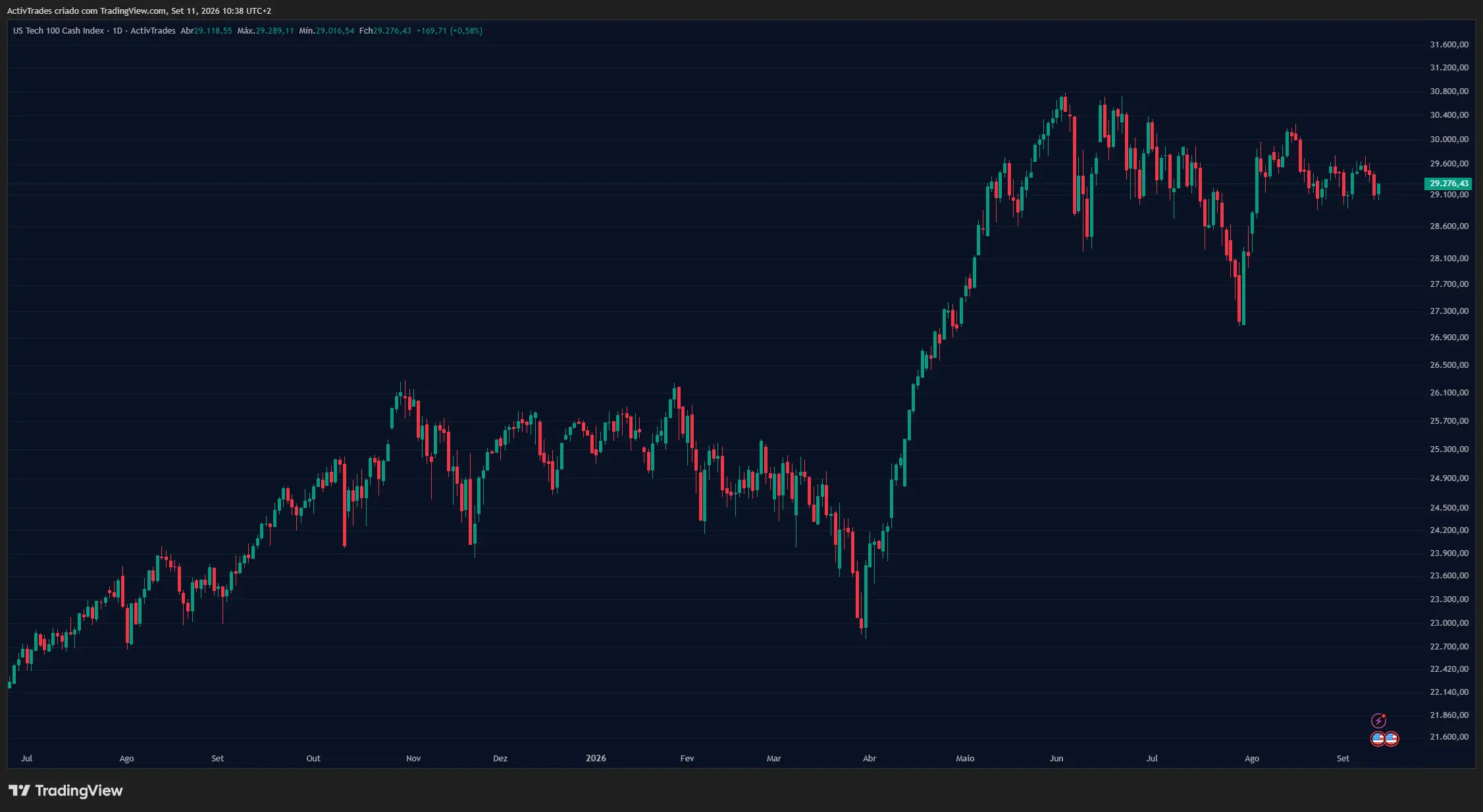1483x812 pixels.
Task: Click the left US flag event marker
Action: [x=1378, y=738]
